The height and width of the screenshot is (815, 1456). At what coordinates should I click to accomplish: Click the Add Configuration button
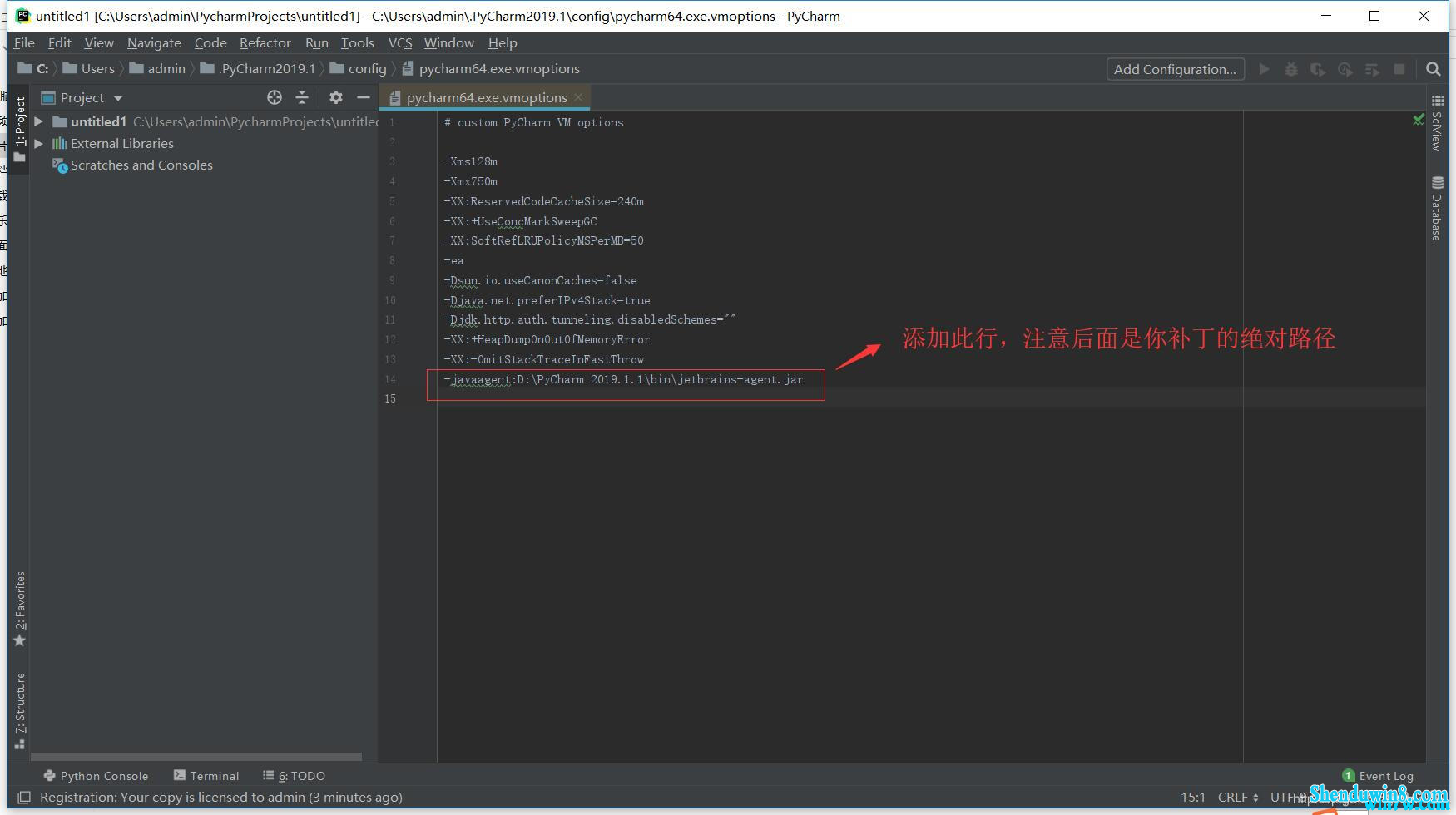click(1175, 69)
